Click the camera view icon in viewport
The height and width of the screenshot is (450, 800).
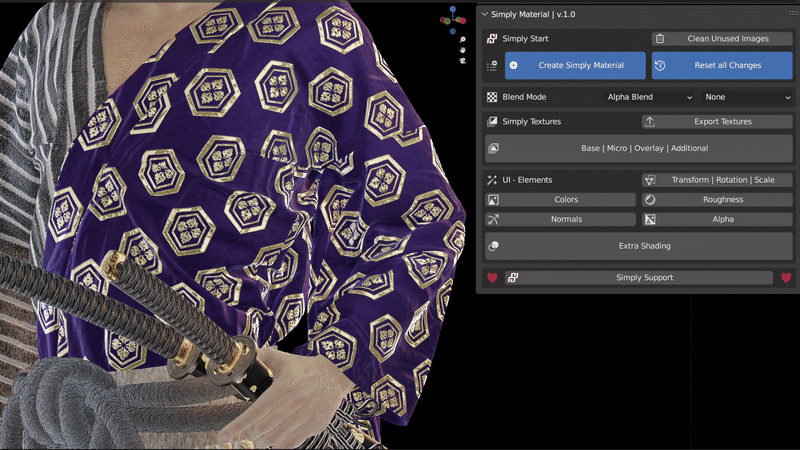tap(462, 61)
